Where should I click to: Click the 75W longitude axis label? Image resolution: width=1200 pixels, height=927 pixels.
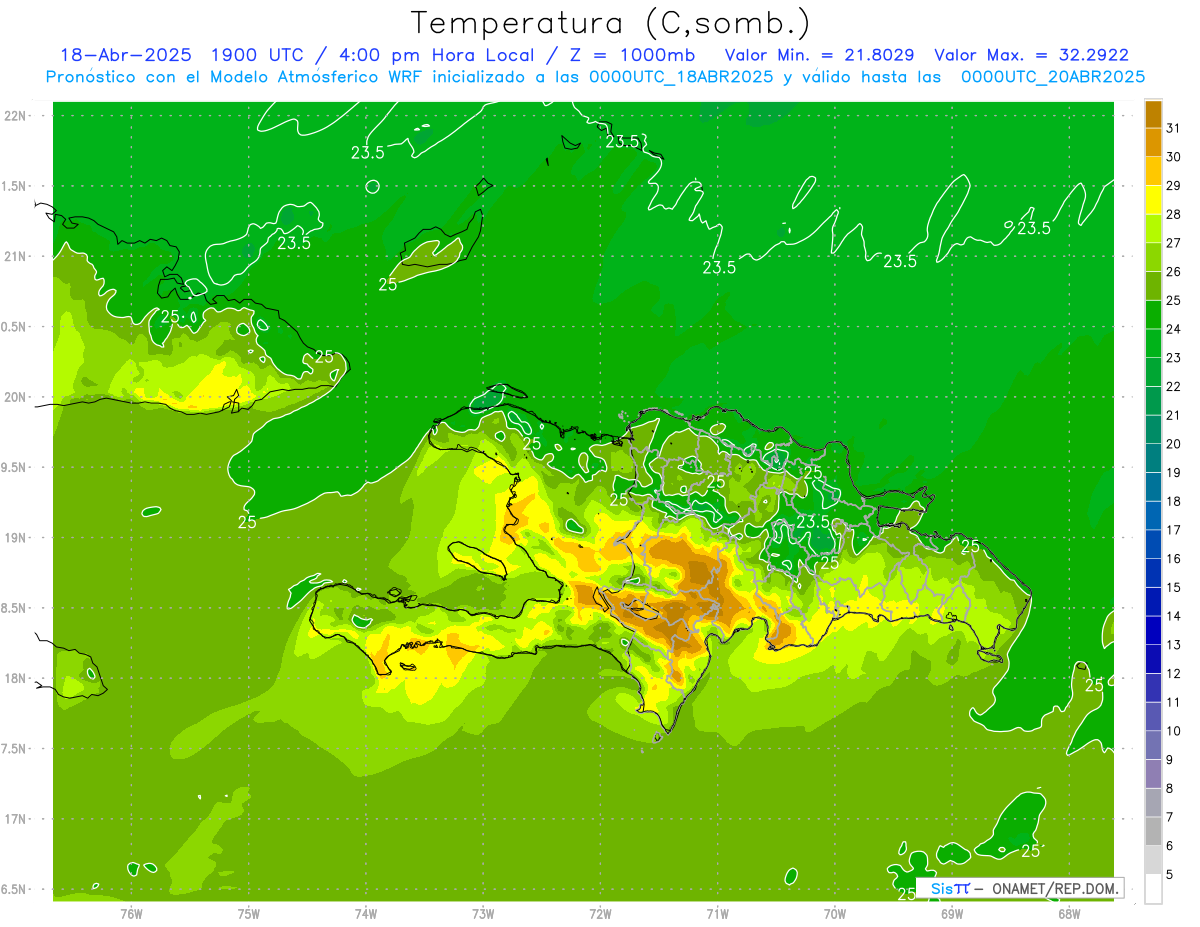pos(249,914)
